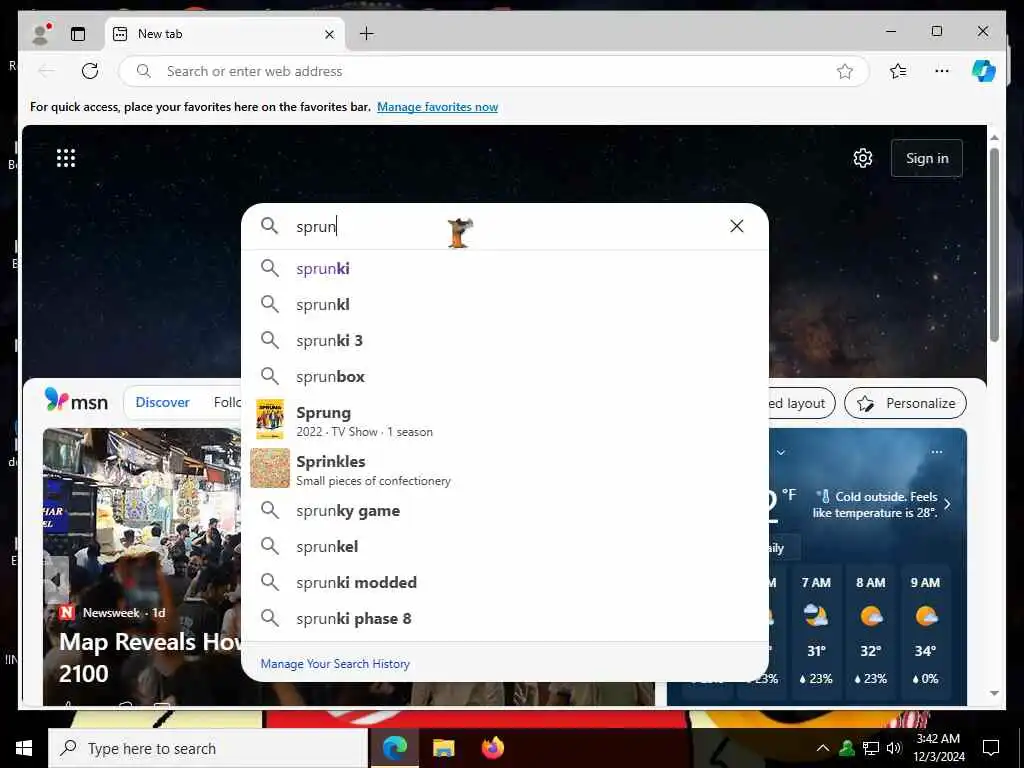Click the Personalize button
Viewport: 1024px width, 768px height.
(905, 403)
